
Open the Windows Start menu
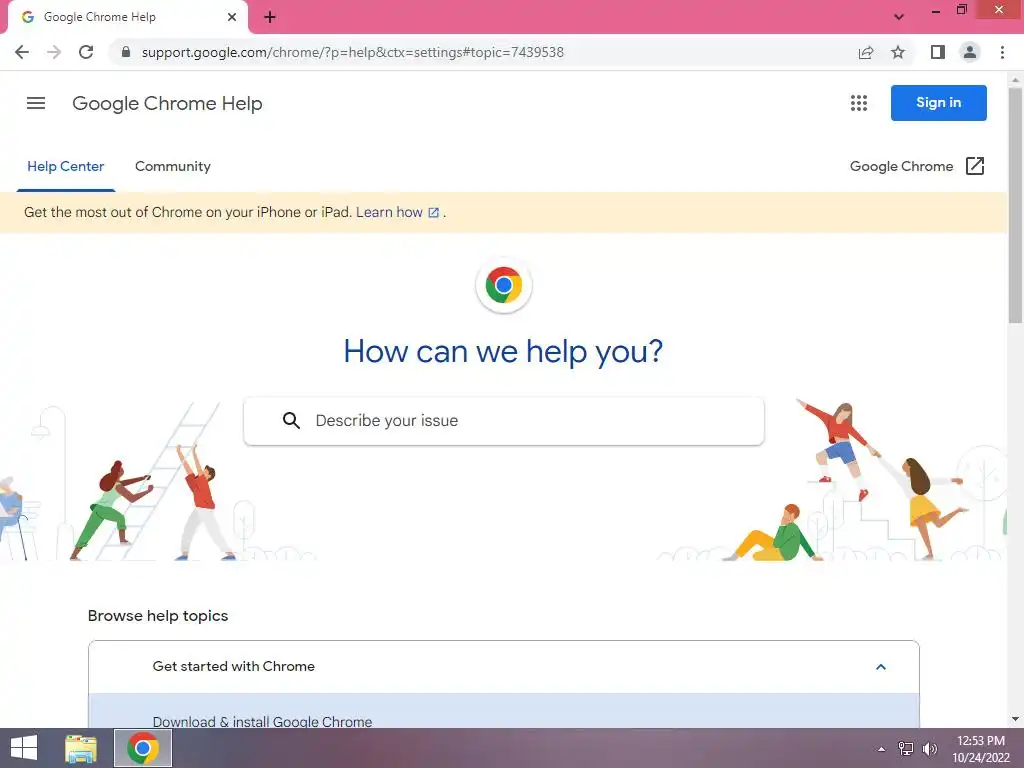[x=24, y=748]
